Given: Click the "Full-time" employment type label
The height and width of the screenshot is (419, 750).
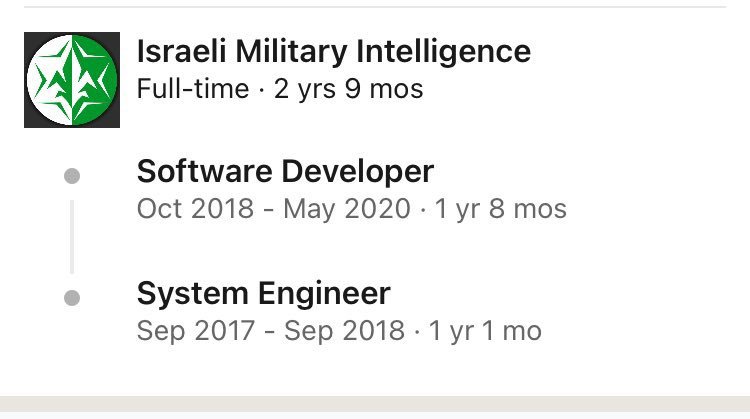Looking at the screenshot, I should point(192,89).
